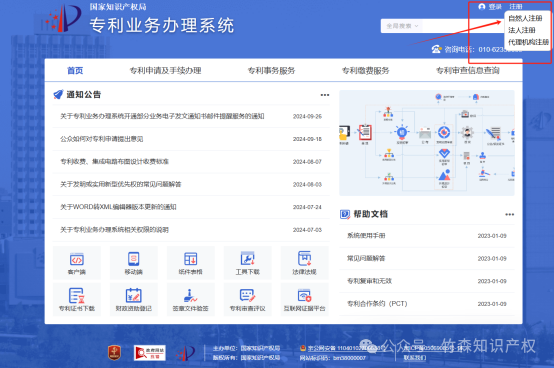Click the government site error-report badge in footer
Image resolution: width=554 pixels, height=368 pixels.
tap(150, 352)
